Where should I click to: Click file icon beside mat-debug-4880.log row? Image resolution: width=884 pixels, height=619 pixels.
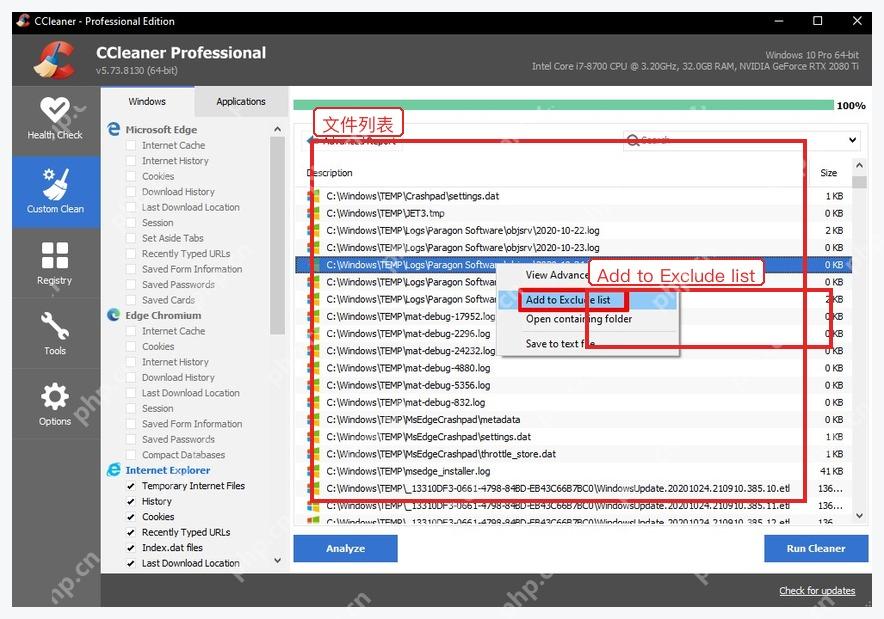(313, 368)
